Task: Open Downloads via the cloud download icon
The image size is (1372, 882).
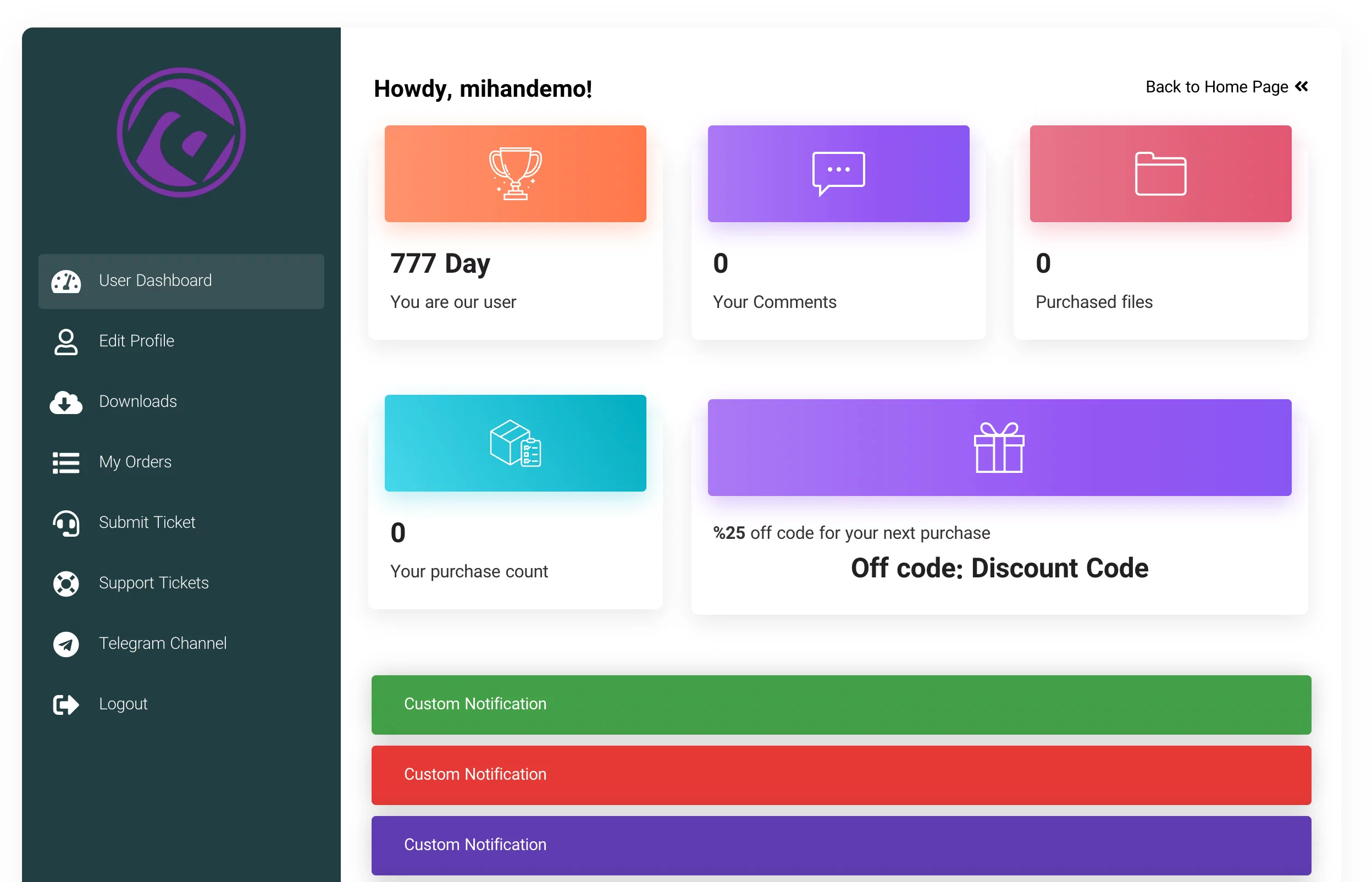Action: [x=65, y=403]
